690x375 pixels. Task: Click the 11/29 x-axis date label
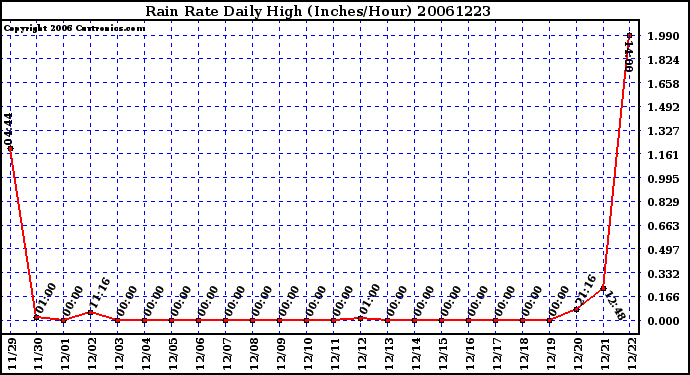(12, 354)
